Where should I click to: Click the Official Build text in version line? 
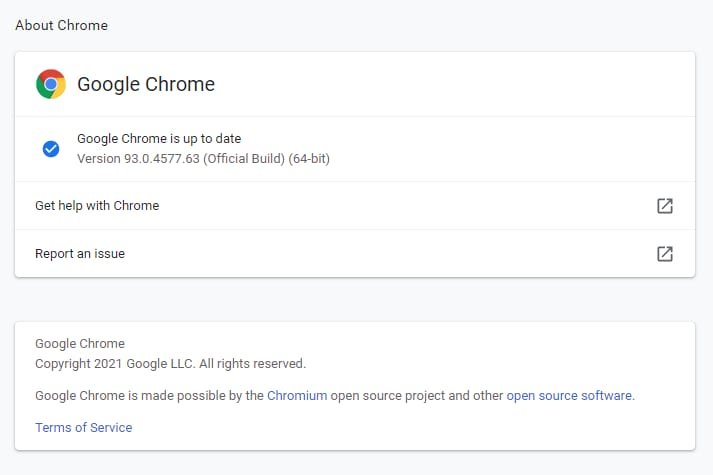244,159
